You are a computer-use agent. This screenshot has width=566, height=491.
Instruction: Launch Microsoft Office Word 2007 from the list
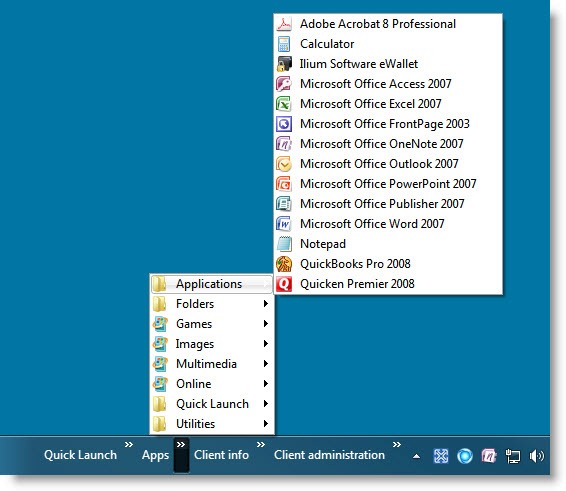pyautogui.click(x=372, y=224)
